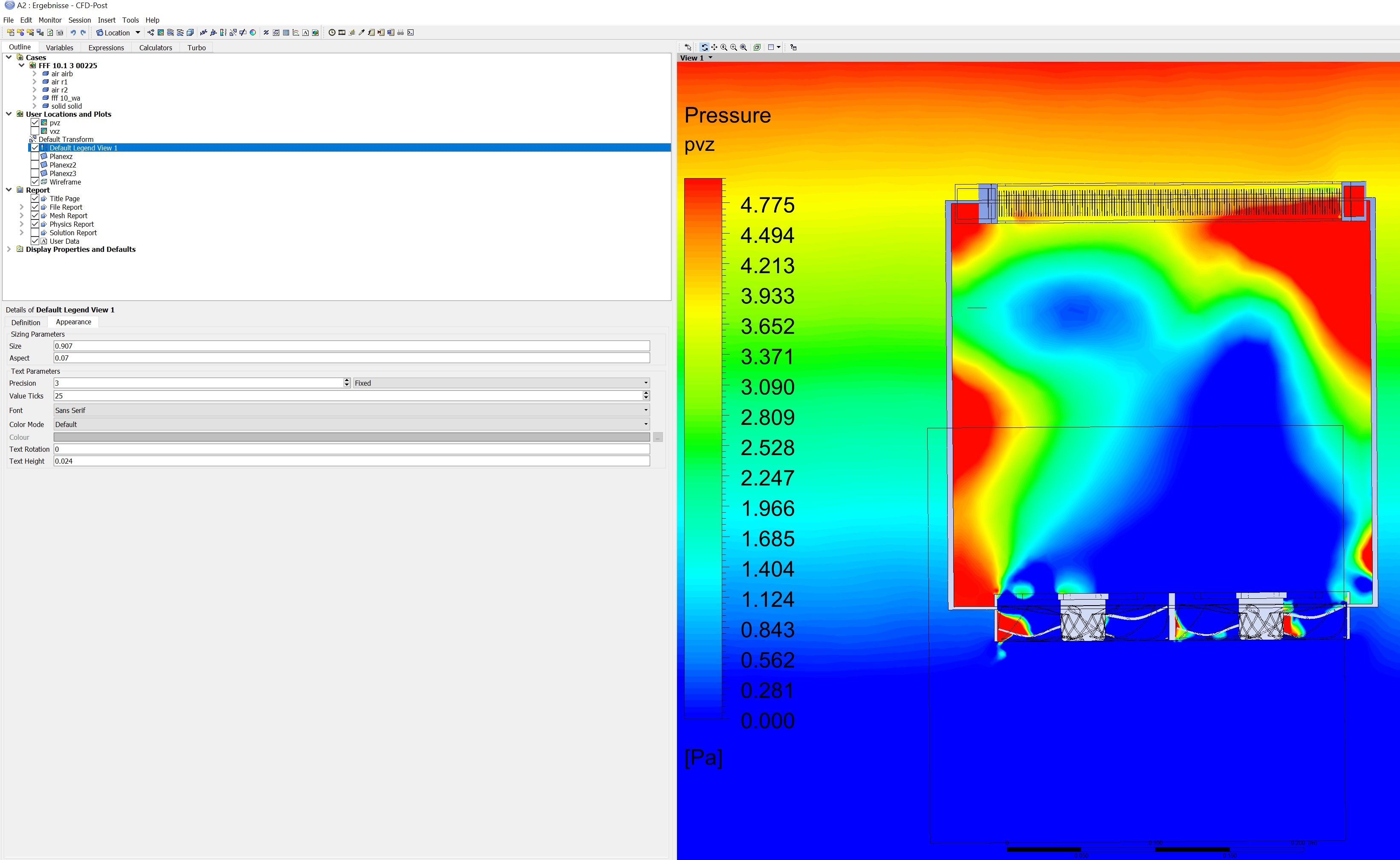Click the Streamline toolbar icon
Screen dimensions: 1400x860
[x=170, y=32]
